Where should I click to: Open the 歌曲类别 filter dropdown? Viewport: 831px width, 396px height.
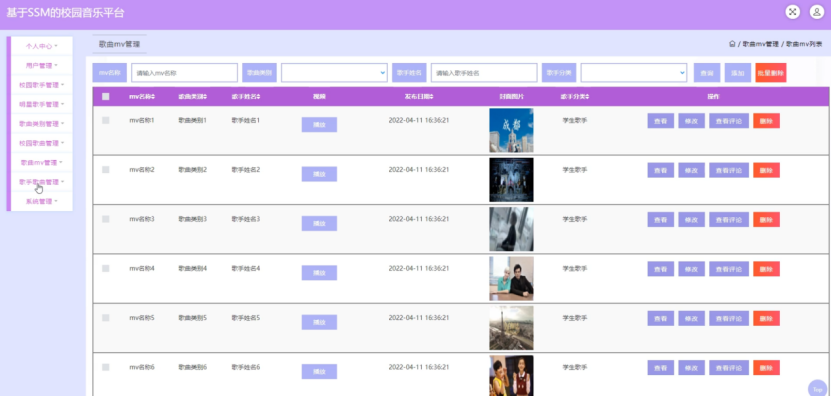pyautogui.click(x=334, y=73)
